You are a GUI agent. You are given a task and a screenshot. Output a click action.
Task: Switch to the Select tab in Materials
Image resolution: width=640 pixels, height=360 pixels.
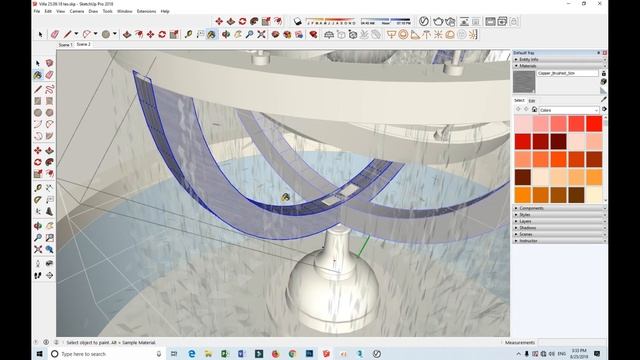click(519, 100)
